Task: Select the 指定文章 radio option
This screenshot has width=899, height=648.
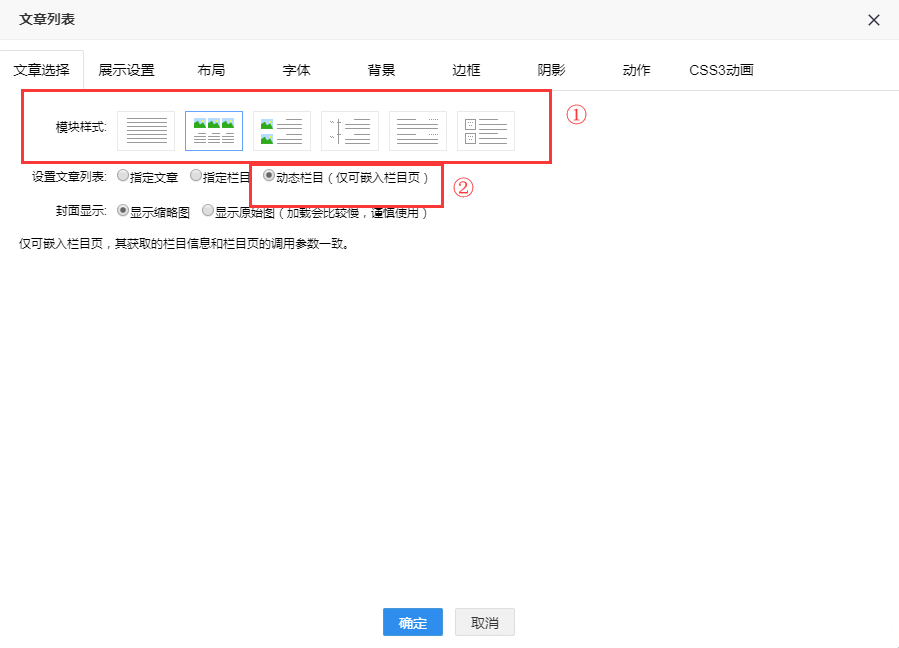Action: click(x=123, y=176)
